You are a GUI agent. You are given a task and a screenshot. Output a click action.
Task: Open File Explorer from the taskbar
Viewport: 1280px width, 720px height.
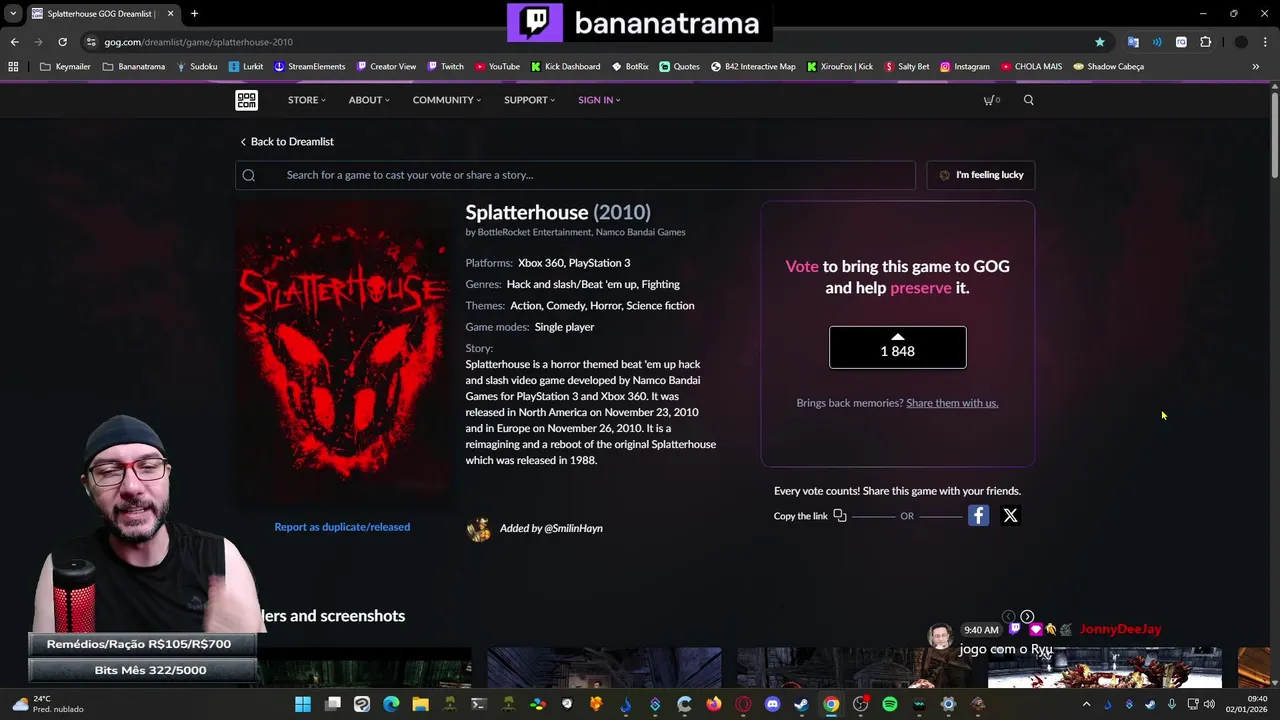click(x=420, y=704)
